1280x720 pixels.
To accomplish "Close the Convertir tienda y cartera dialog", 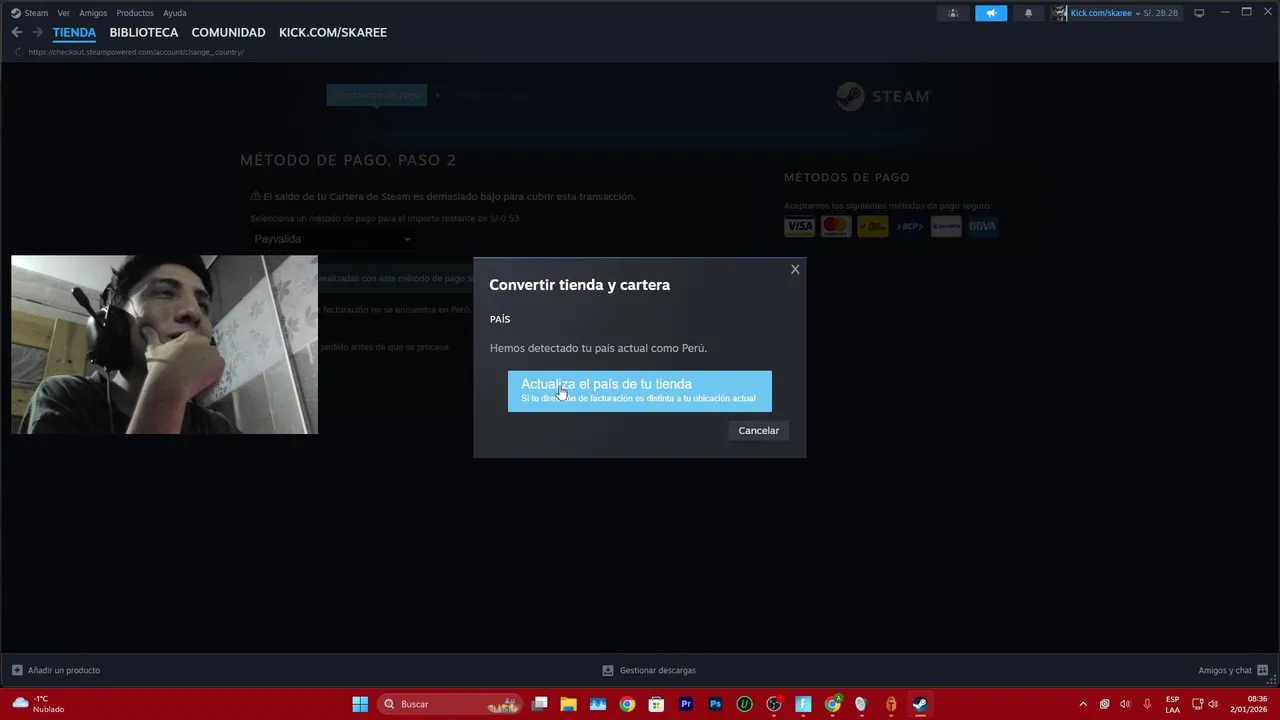I will point(795,269).
